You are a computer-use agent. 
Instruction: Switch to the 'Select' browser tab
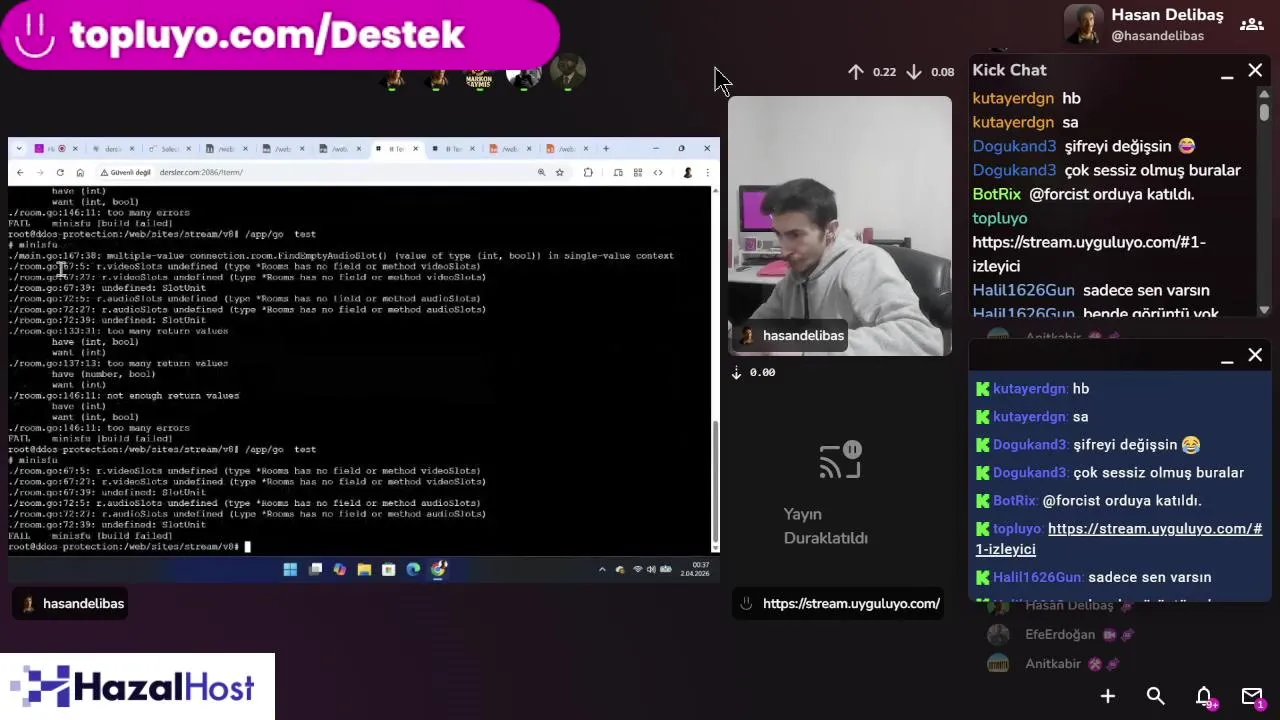pyautogui.click(x=169, y=149)
